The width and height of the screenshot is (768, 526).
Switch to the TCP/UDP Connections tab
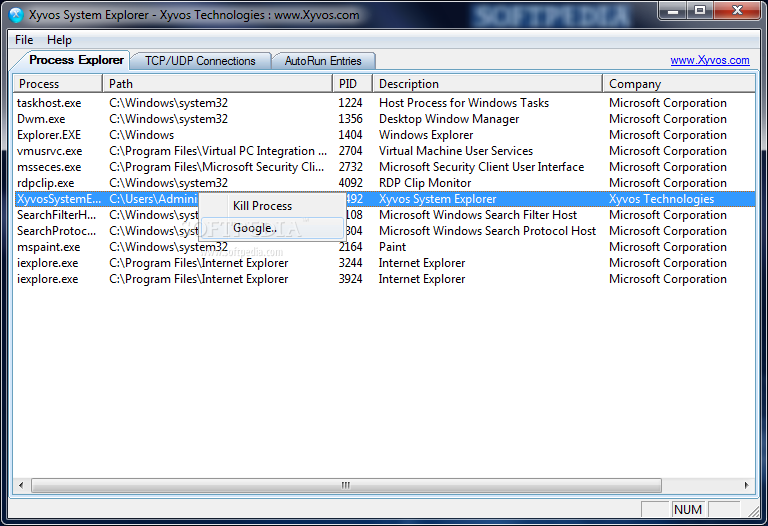200,61
